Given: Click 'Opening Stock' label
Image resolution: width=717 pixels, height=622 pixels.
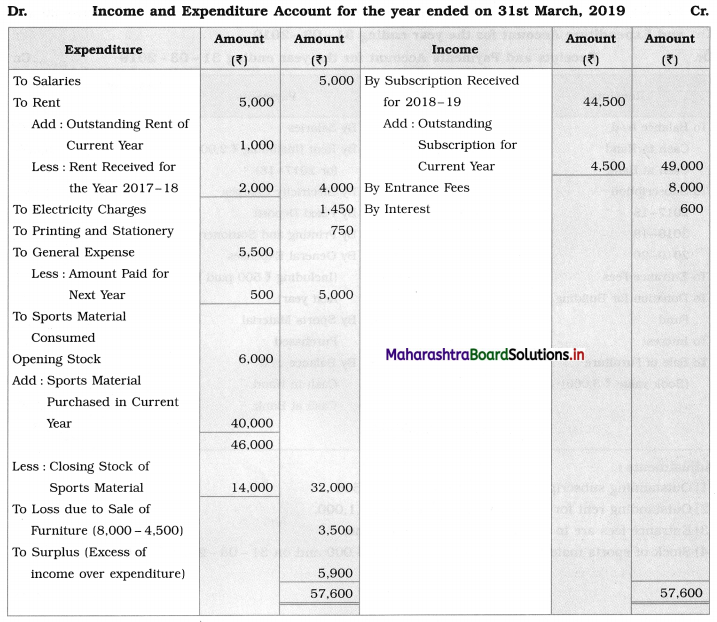Looking at the screenshot, I should coord(57,359).
